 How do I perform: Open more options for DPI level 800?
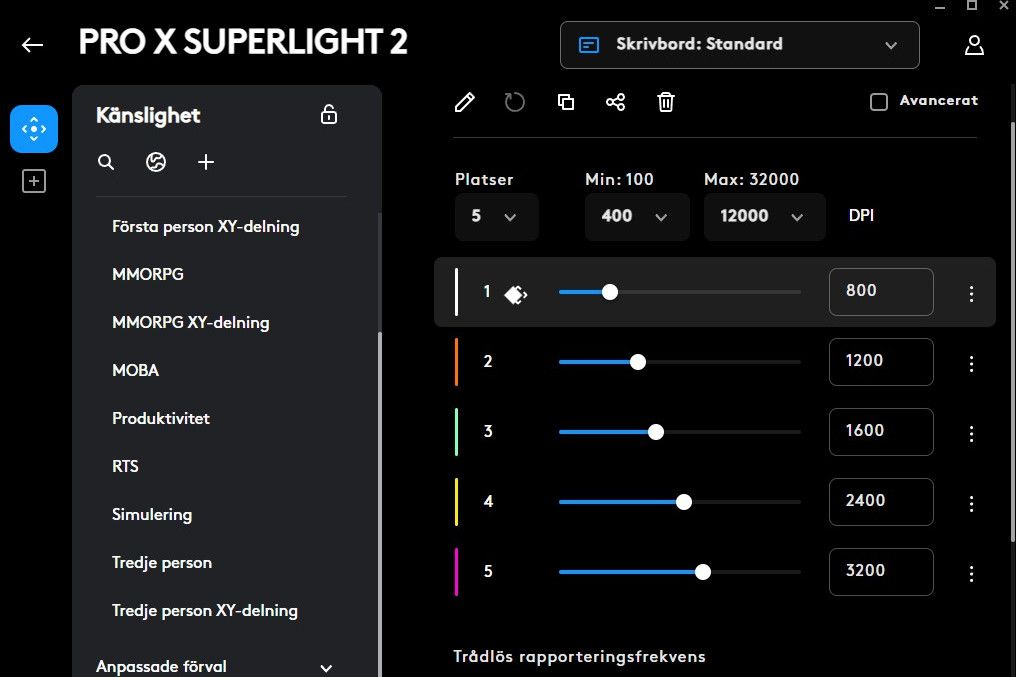coord(971,293)
